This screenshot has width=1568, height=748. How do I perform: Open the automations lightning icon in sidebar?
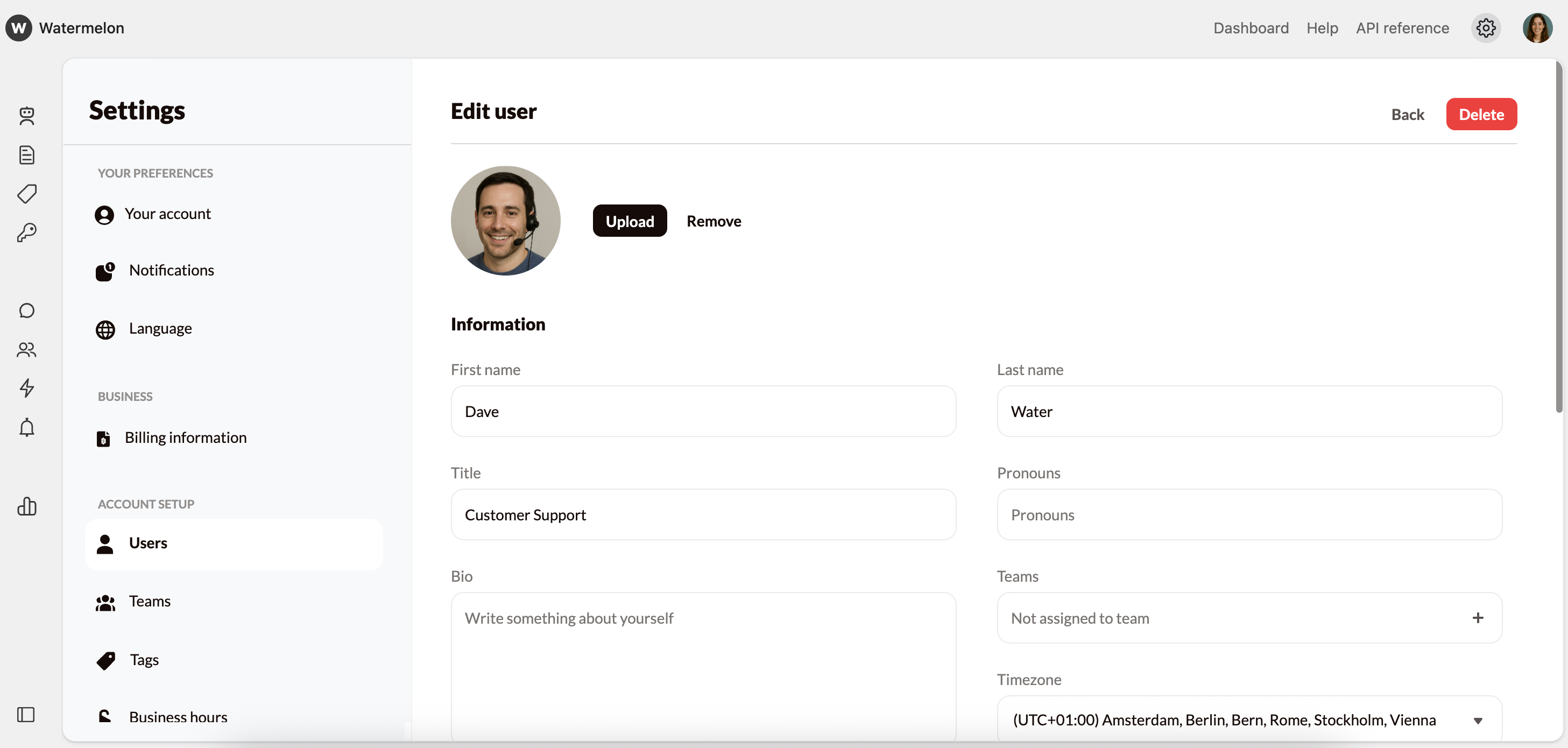point(27,389)
